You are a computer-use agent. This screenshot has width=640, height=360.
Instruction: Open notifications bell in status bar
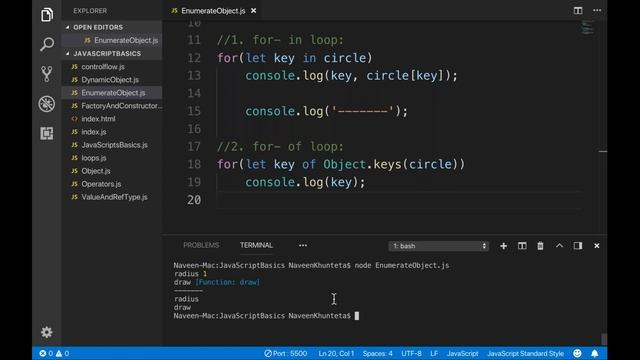pos(595,353)
